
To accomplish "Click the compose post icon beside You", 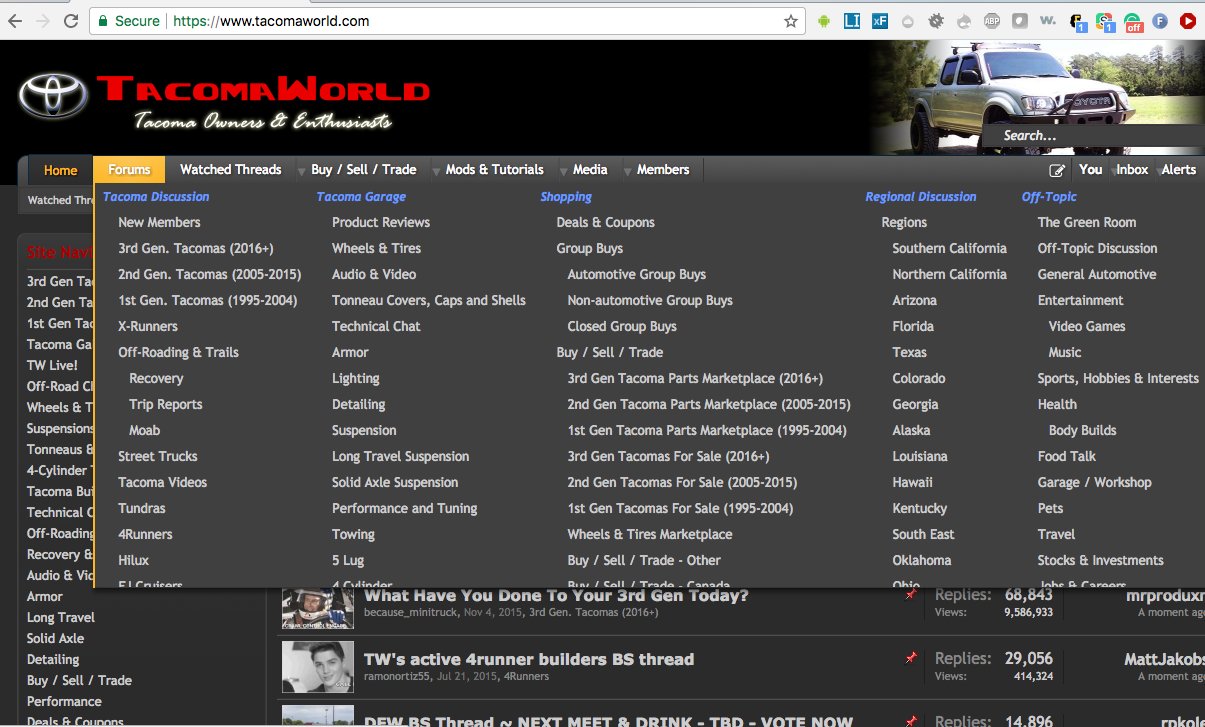I will point(1057,170).
